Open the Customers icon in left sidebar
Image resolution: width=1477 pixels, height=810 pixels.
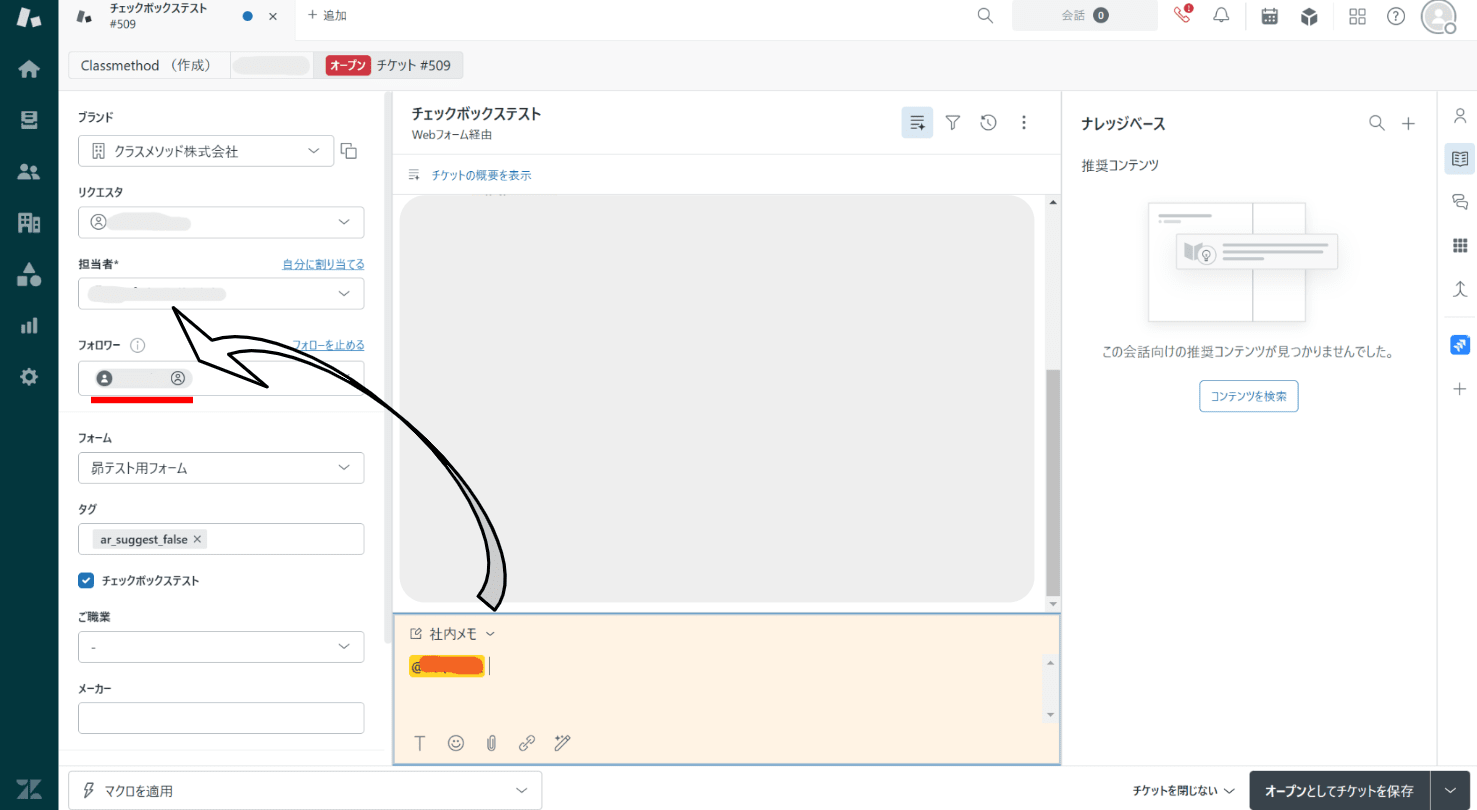(x=29, y=171)
